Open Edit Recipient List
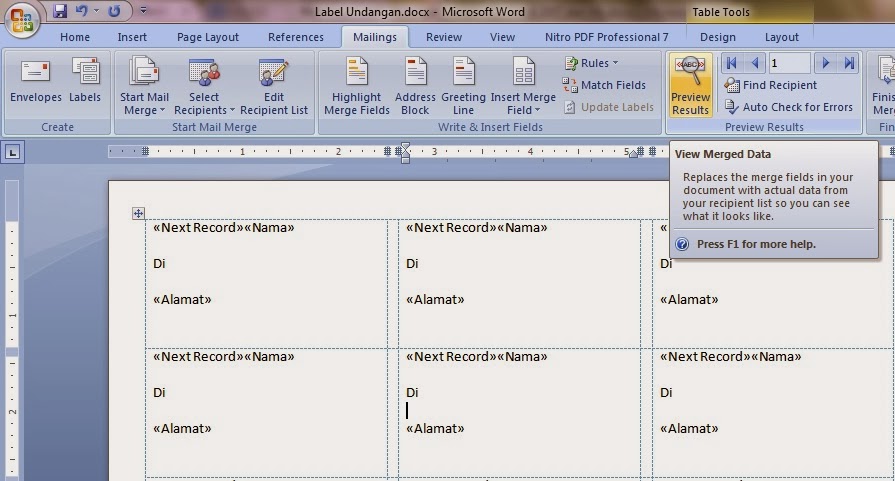895x481 pixels. coord(273,86)
